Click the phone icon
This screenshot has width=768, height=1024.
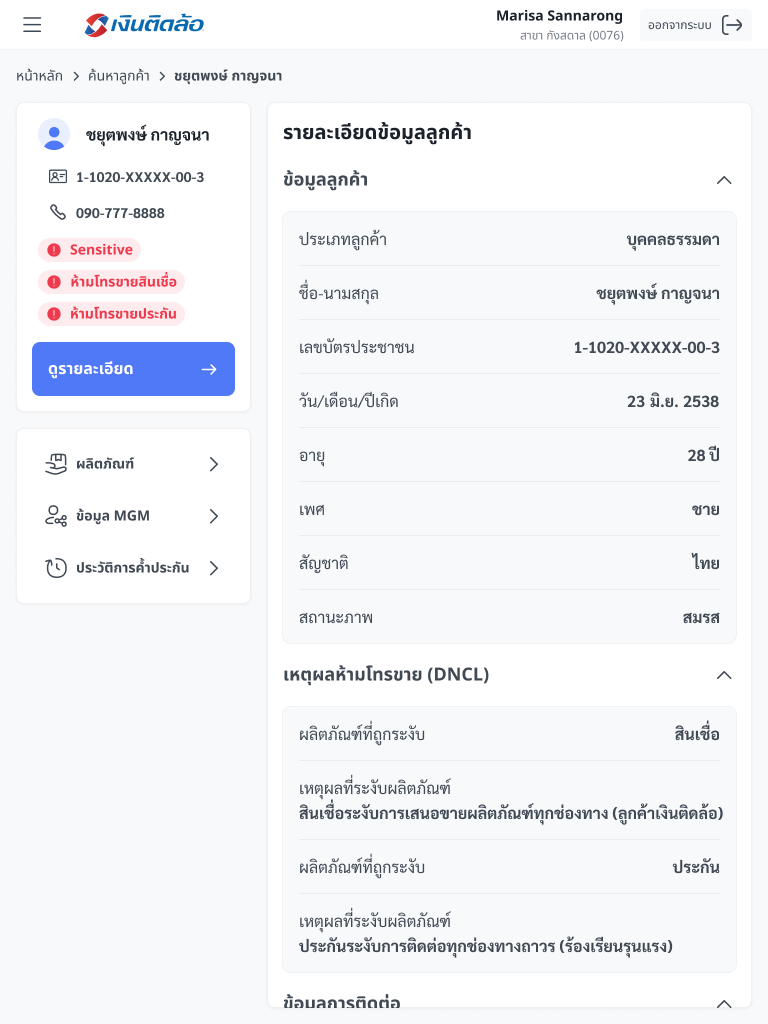pos(58,213)
